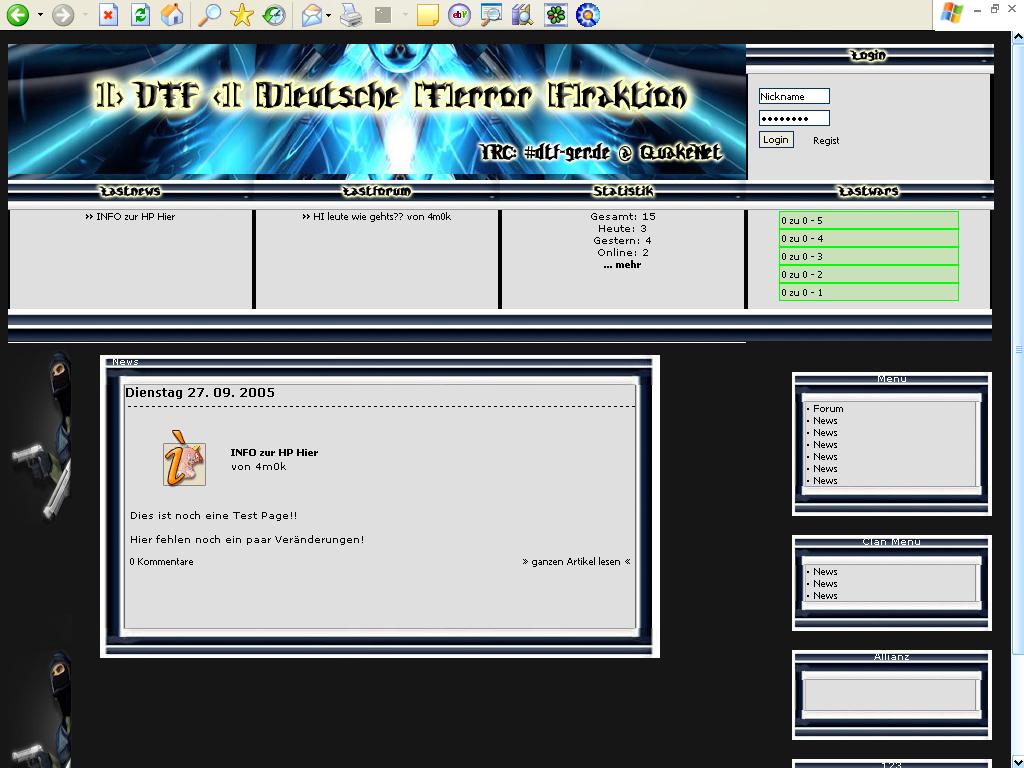The image size is (1024, 768).
Task: Open Search with the magnifying glass icon
Action: coord(209,15)
